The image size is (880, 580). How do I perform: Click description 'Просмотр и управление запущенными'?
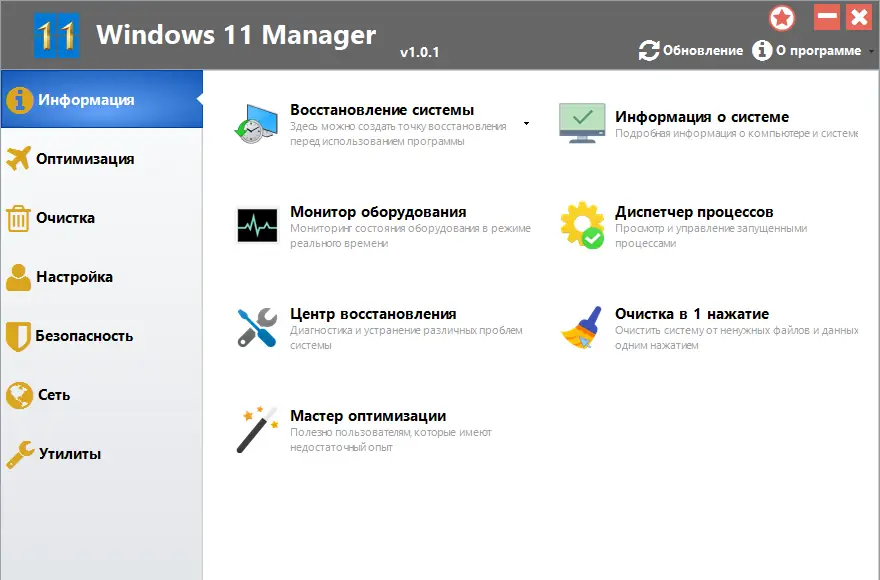pos(711,229)
